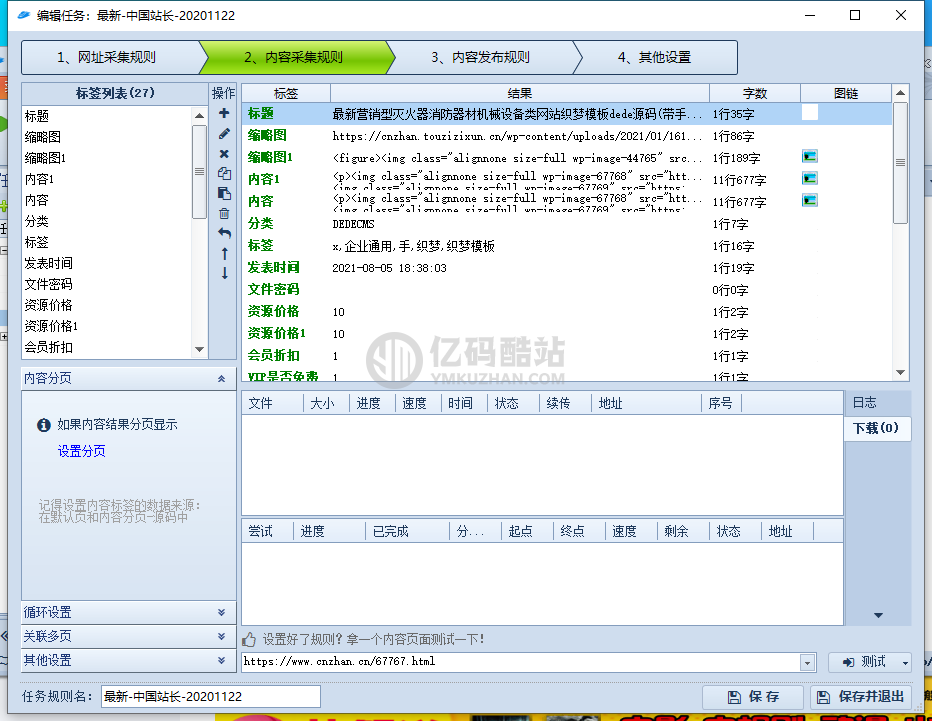932x721 pixels.
Task: Click 已完成 column header
Action: [x=407, y=531]
